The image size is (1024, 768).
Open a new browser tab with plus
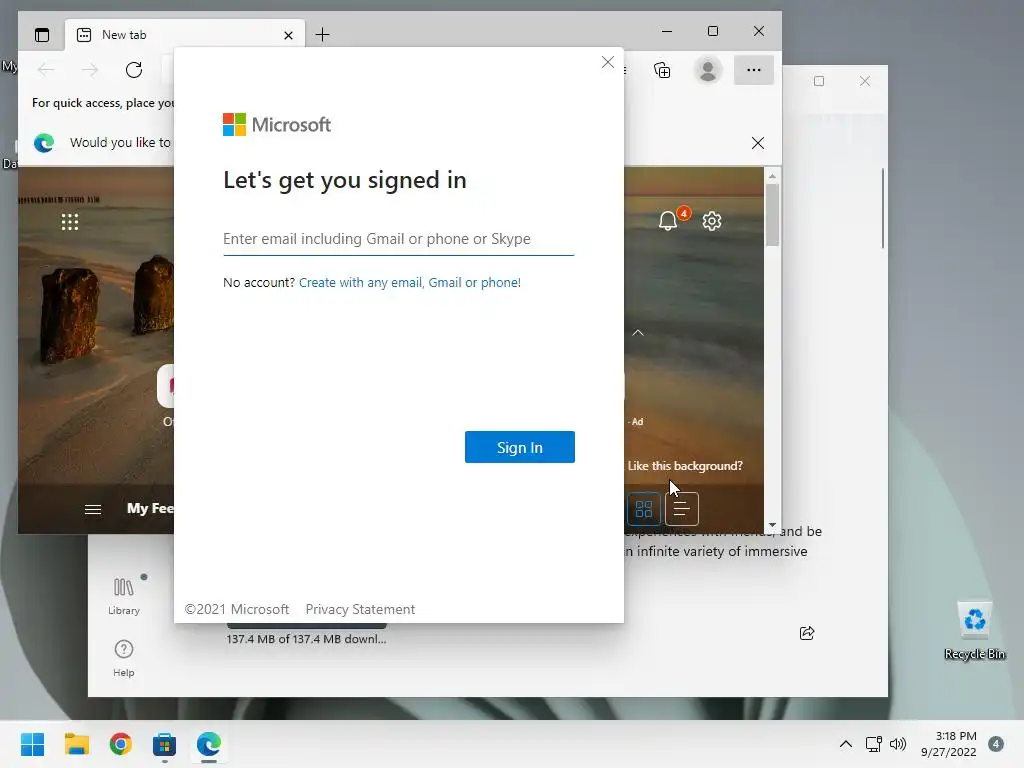[323, 35]
